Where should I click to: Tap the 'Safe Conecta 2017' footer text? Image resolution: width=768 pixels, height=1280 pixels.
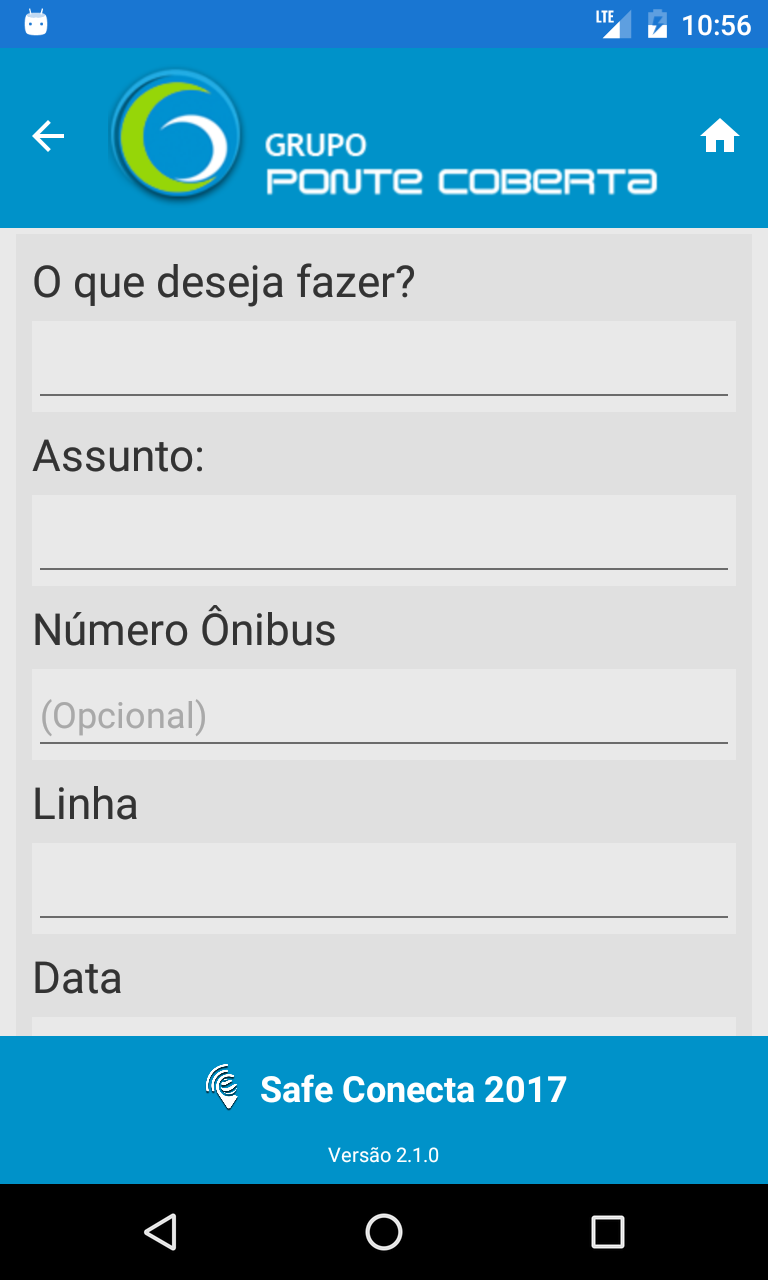click(413, 1089)
